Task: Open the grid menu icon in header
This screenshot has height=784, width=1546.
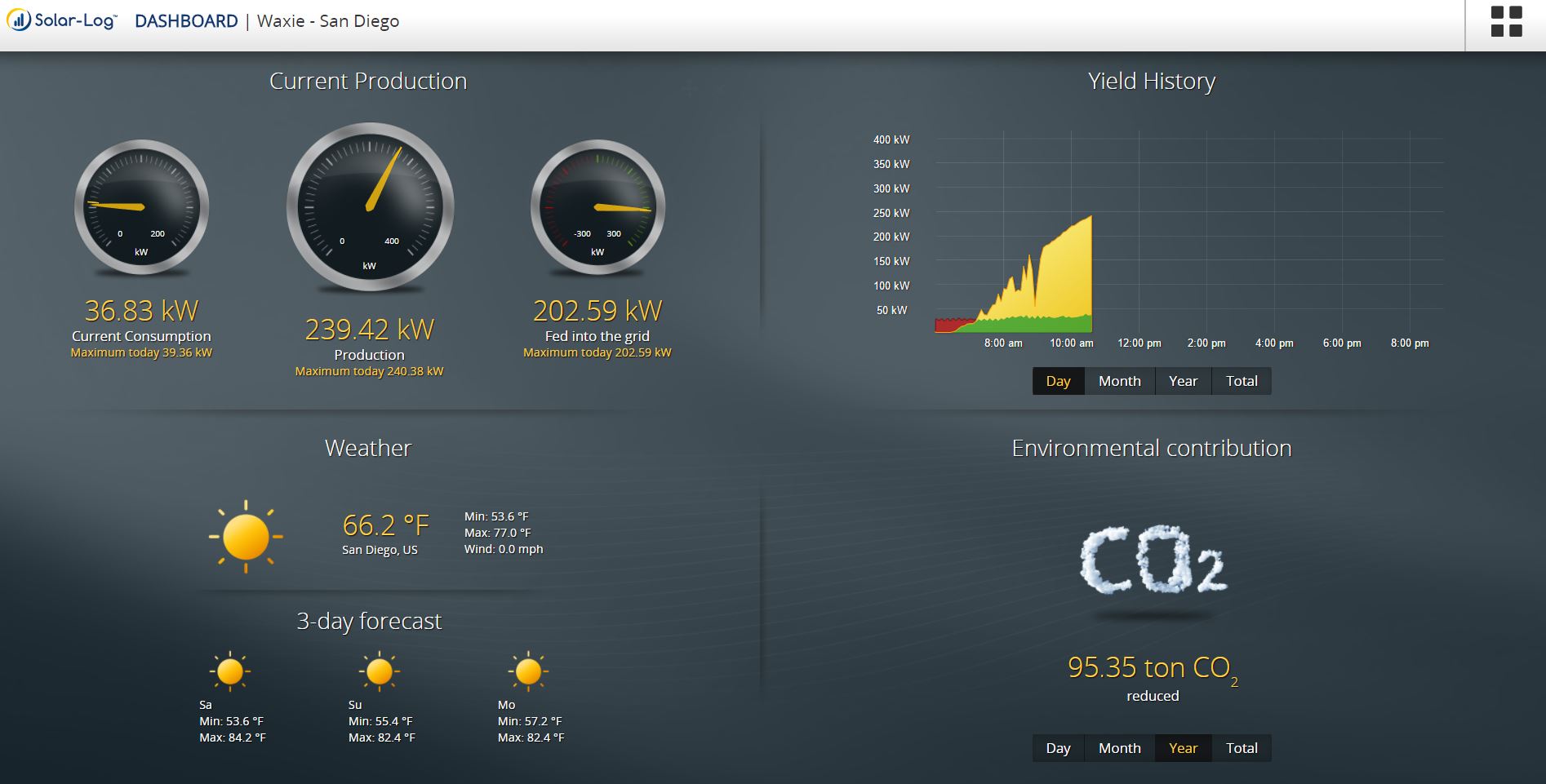Action: coord(1506,22)
